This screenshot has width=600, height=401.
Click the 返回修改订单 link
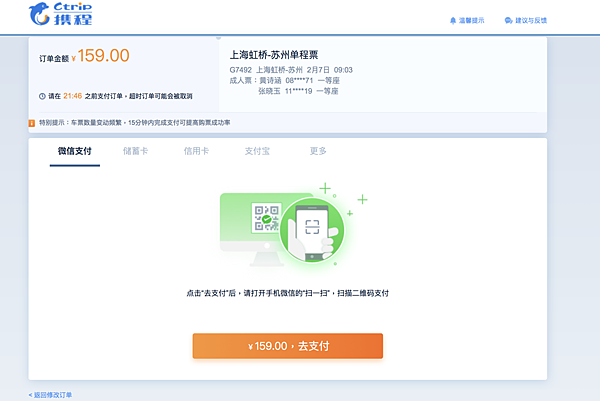(x=50, y=395)
